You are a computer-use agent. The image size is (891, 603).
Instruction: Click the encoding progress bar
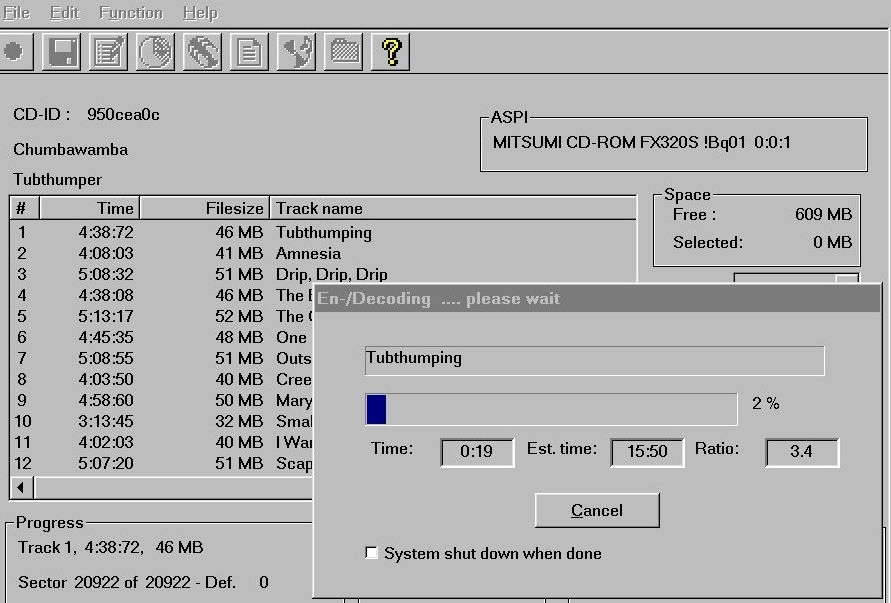tap(551, 409)
